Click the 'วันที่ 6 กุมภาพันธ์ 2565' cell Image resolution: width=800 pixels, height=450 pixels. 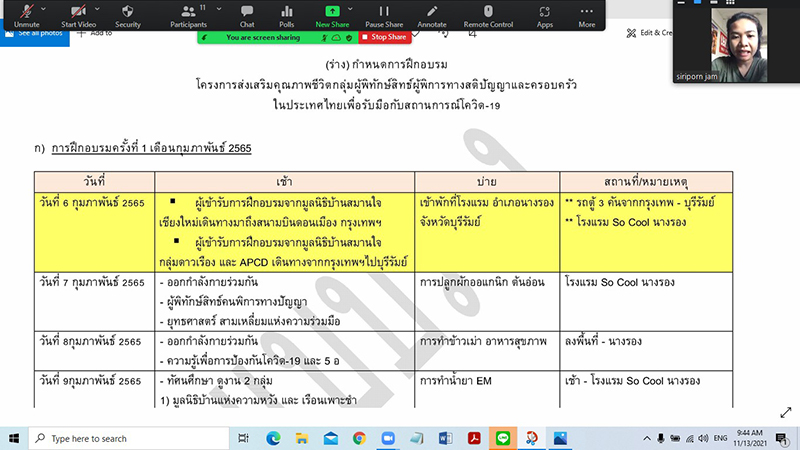click(94, 232)
